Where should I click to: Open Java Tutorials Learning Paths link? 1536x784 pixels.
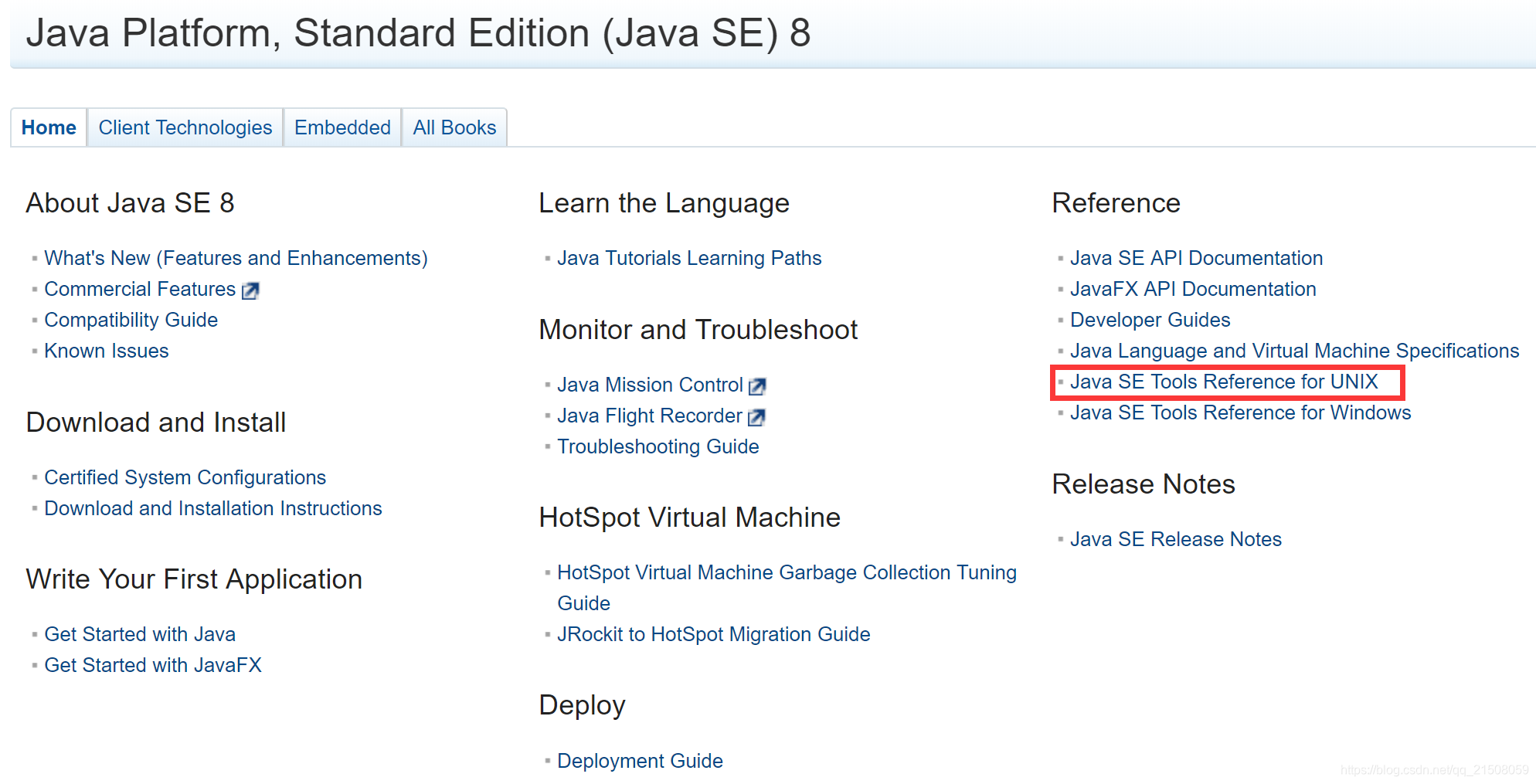click(x=689, y=258)
